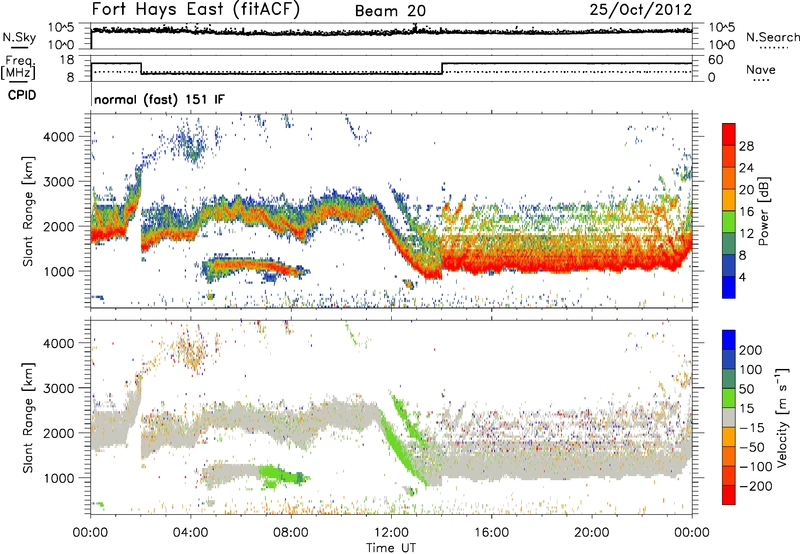800x554 pixels.
Task: Click 'Slant Range [km]' label of the velocity panel
Action: (28, 417)
